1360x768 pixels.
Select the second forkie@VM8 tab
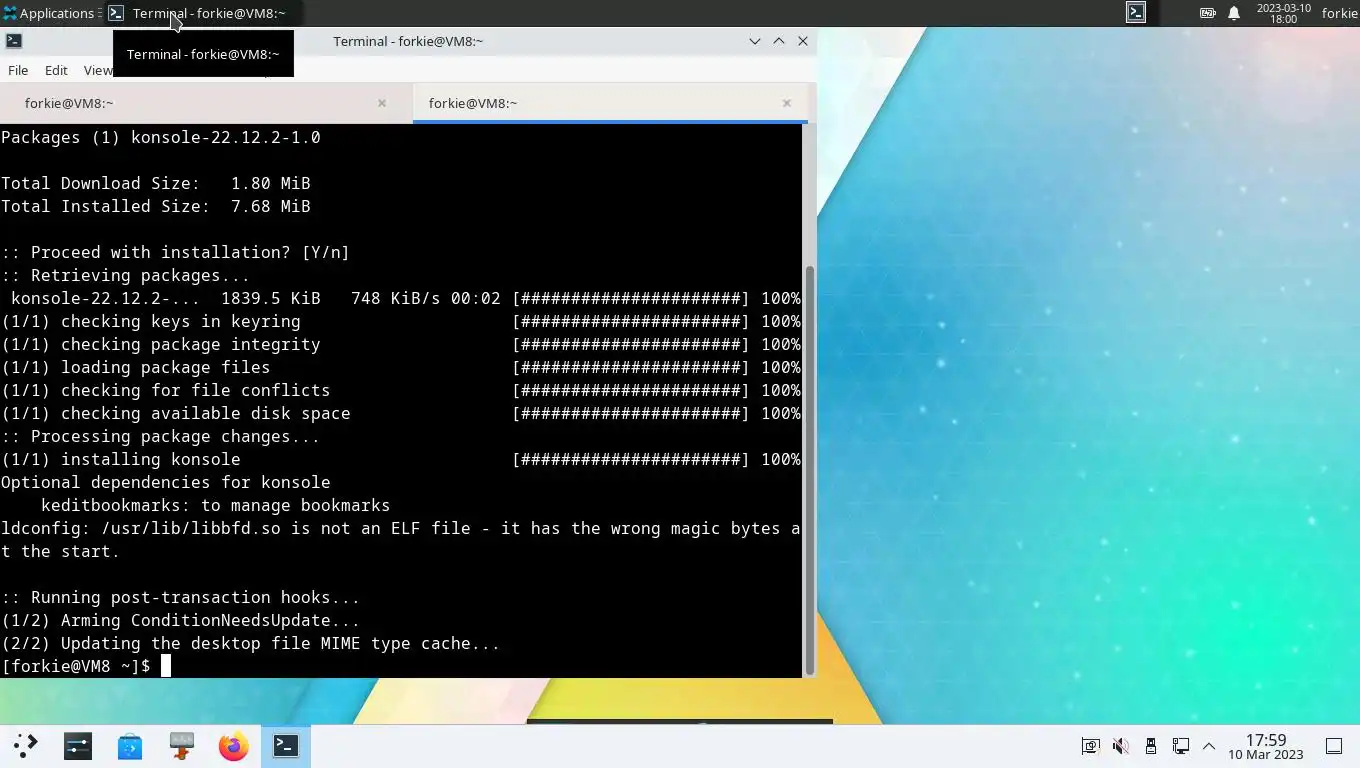(610, 103)
